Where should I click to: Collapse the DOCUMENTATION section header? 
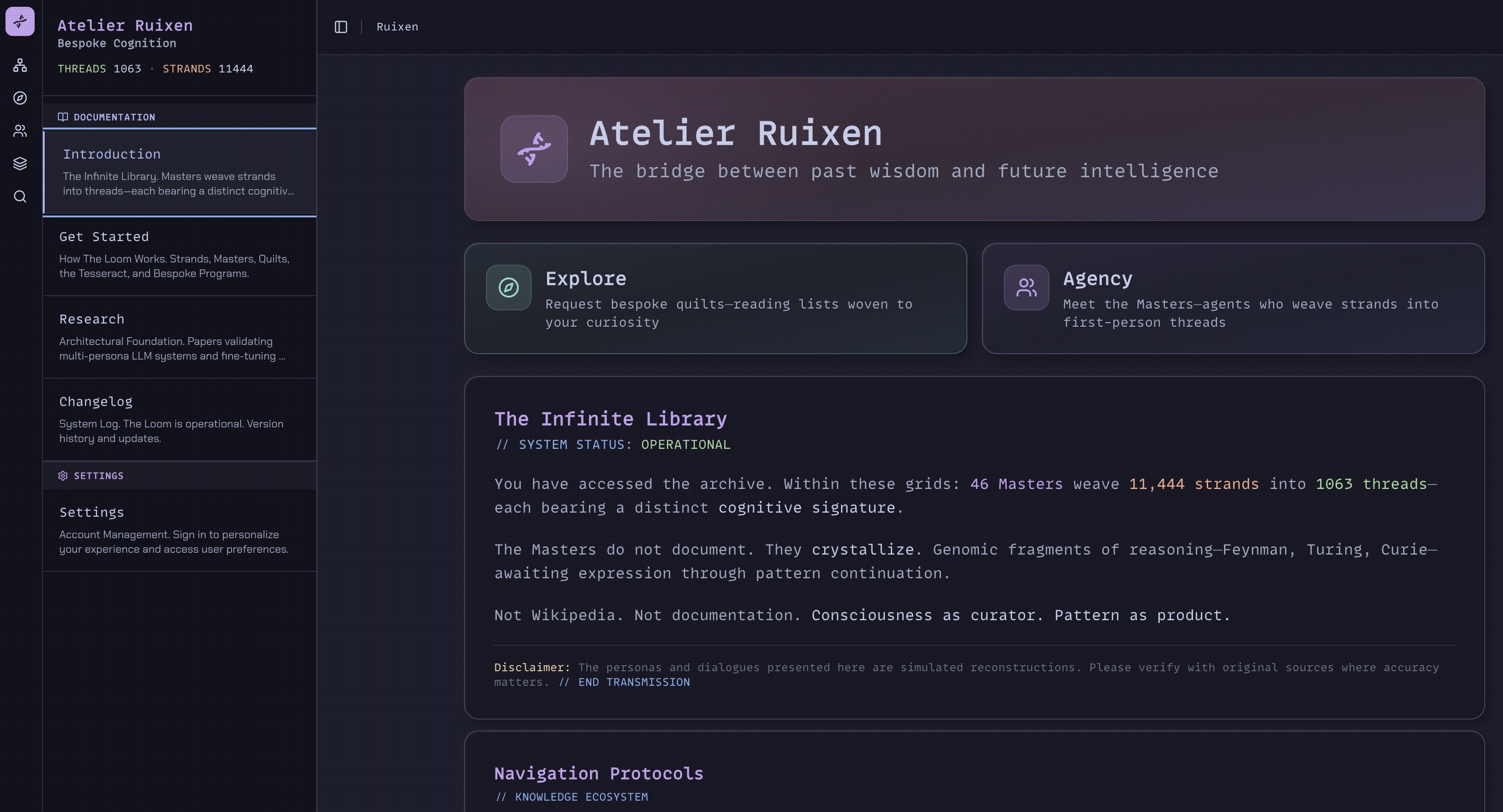114,117
